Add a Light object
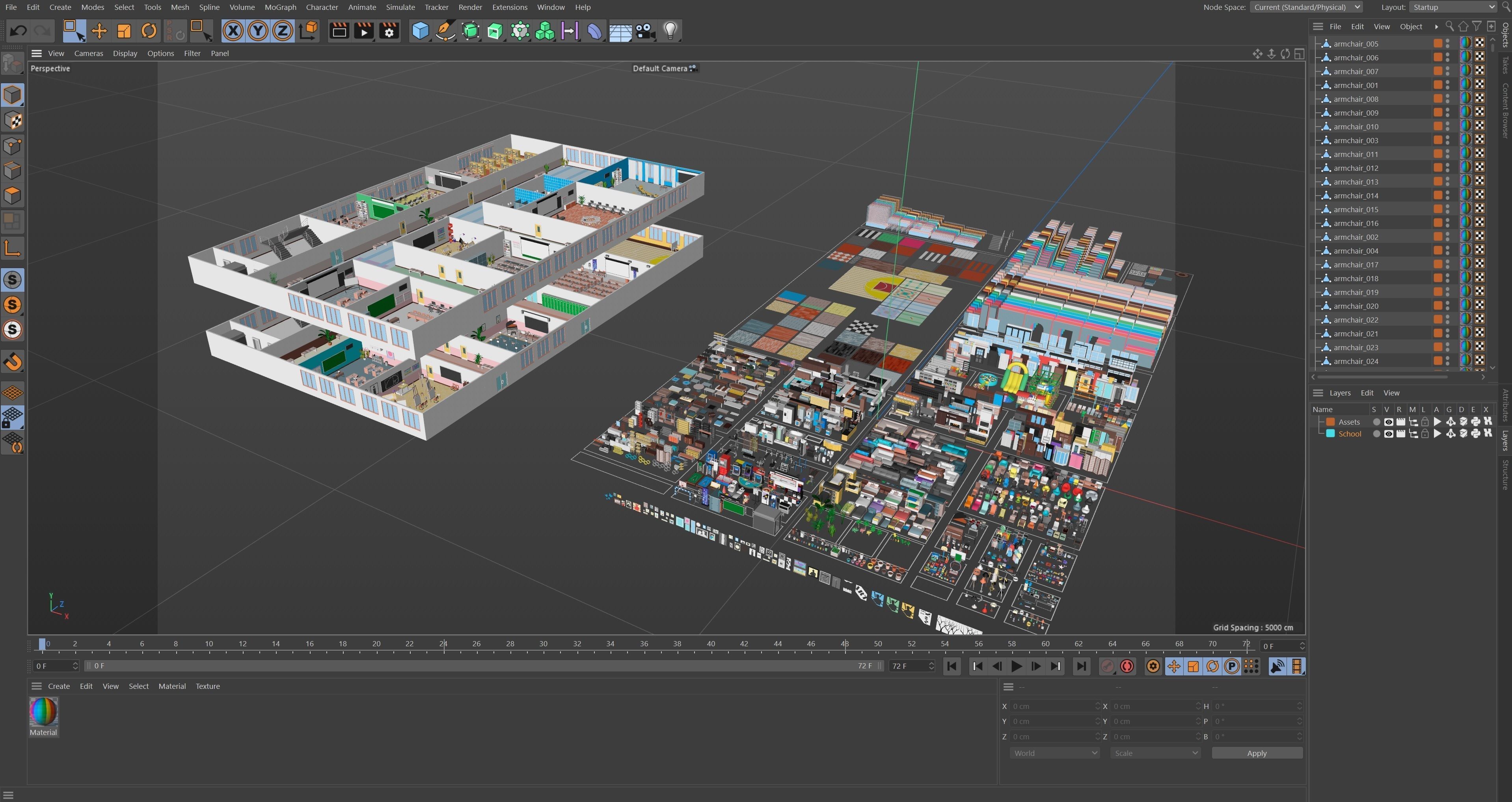Image resolution: width=1512 pixels, height=802 pixels. [670, 30]
